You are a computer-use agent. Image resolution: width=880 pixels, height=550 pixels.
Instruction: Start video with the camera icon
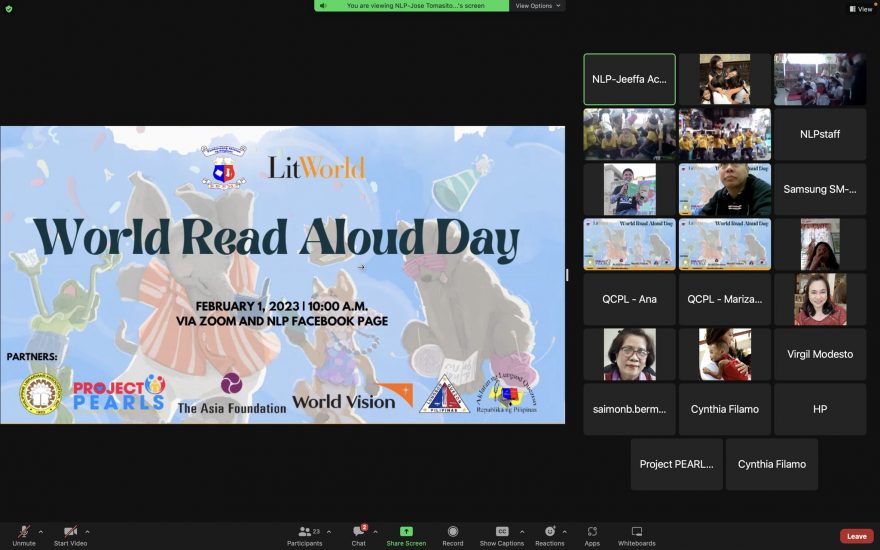coord(70,533)
